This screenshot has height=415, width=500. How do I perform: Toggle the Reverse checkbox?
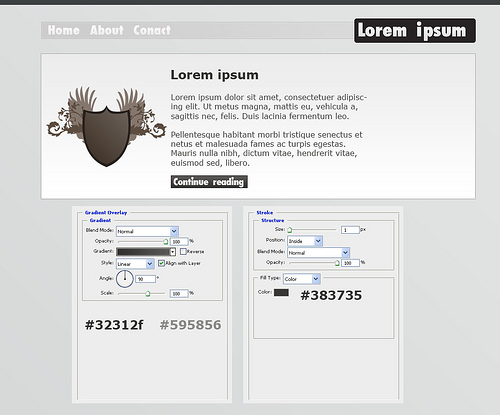pyautogui.click(x=183, y=251)
